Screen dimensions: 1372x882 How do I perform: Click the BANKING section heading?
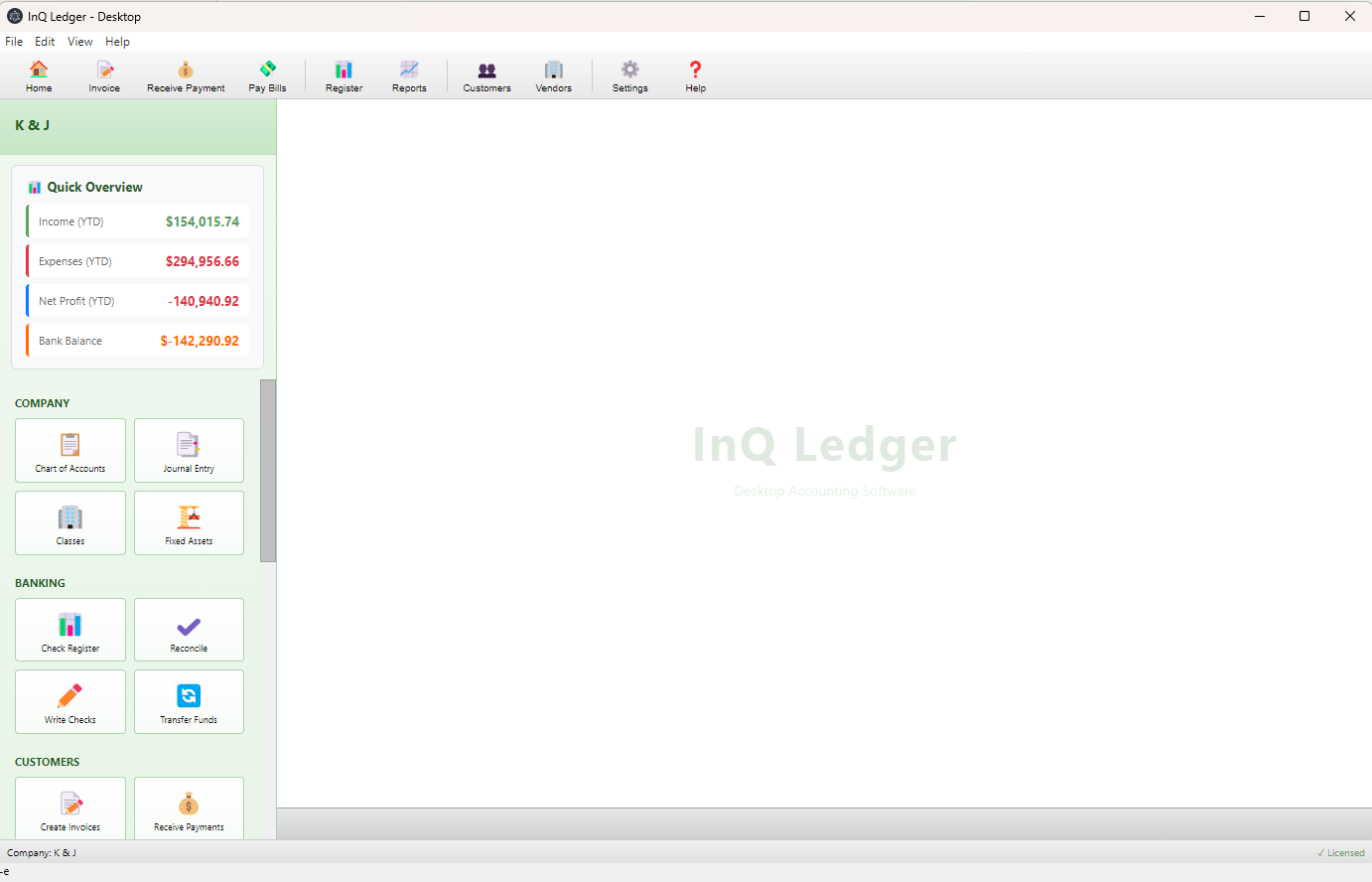[x=40, y=583]
